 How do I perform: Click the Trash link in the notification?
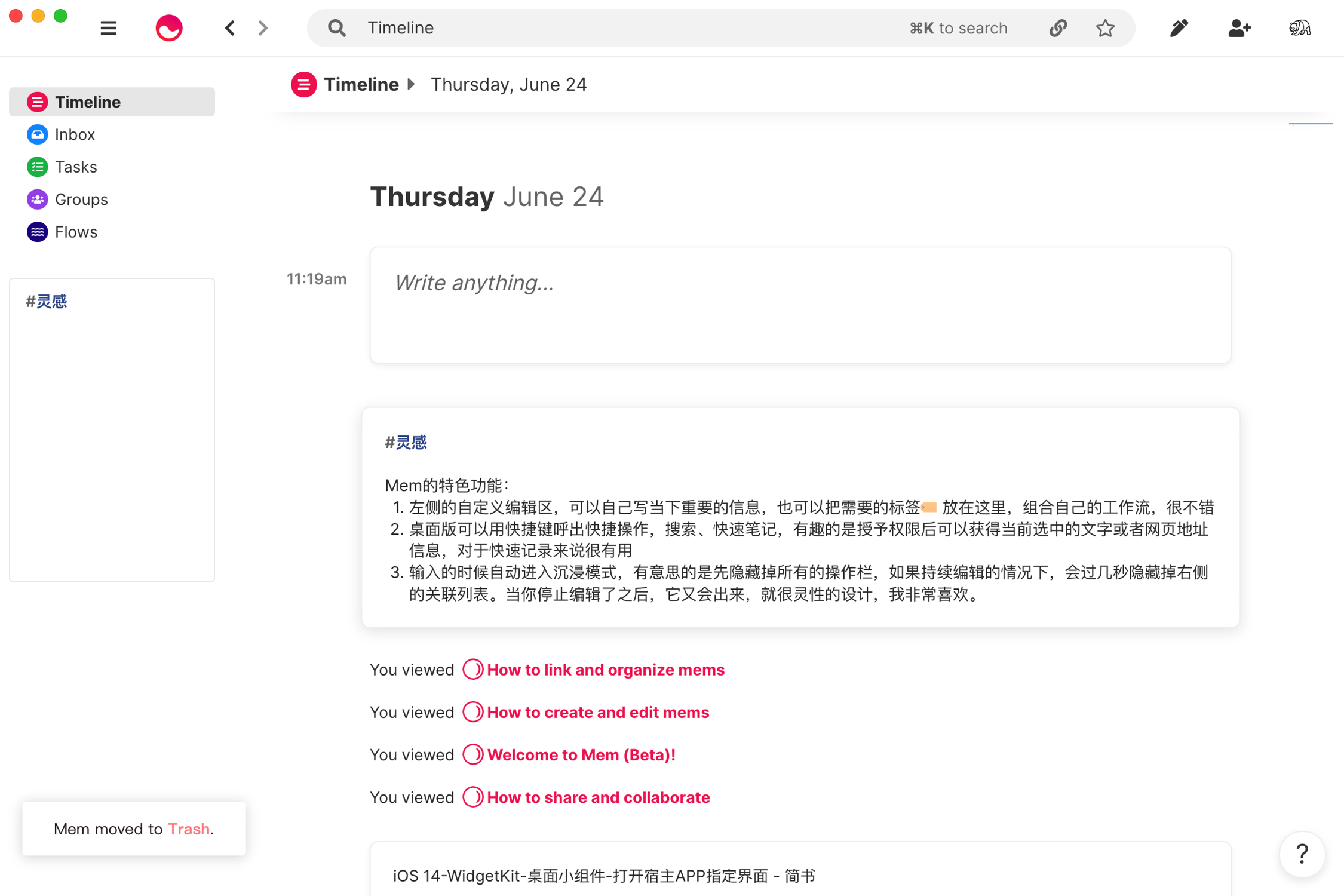(188, 829)
